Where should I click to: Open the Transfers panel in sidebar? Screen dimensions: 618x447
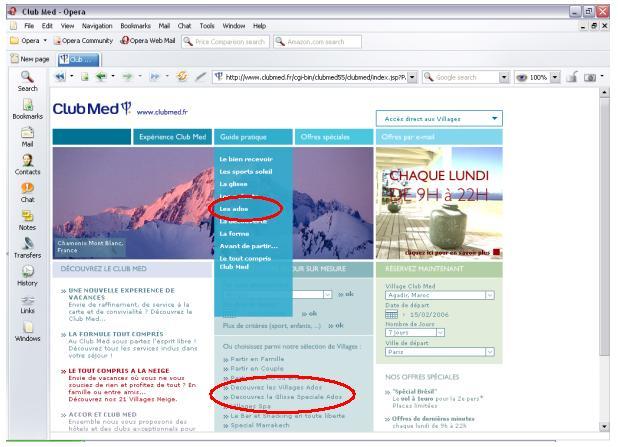pos(27,248)
